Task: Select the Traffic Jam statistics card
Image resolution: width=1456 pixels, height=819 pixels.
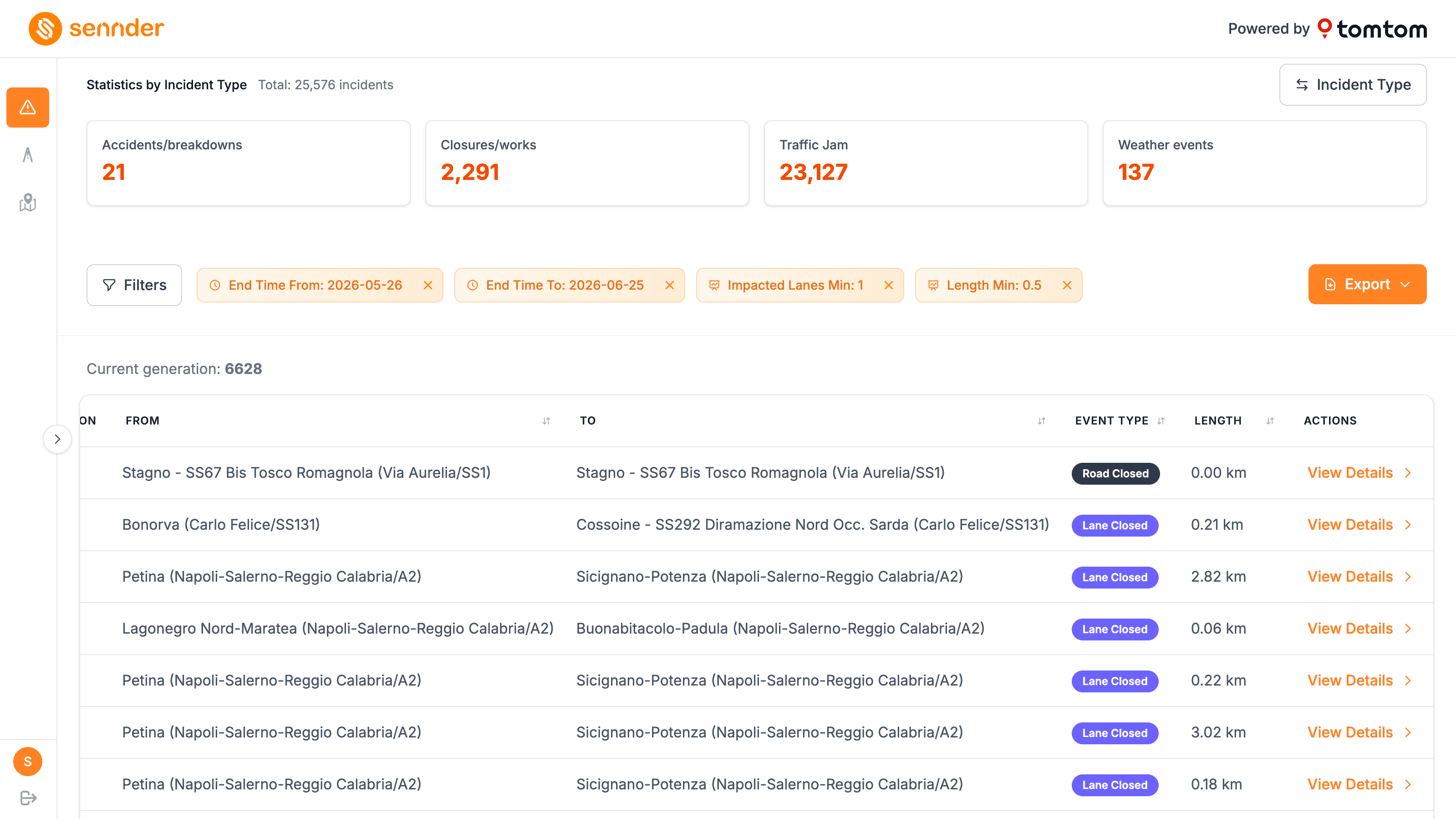Action: pos(925,163)
